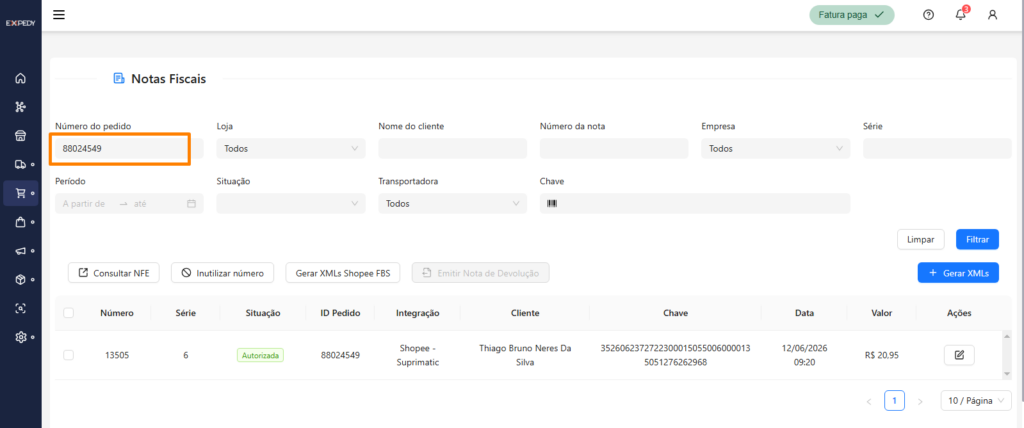The image size is (1024, 428).
Task: Click Inutilizar número button
Action: pyautogui.click(x=222, y=273)
